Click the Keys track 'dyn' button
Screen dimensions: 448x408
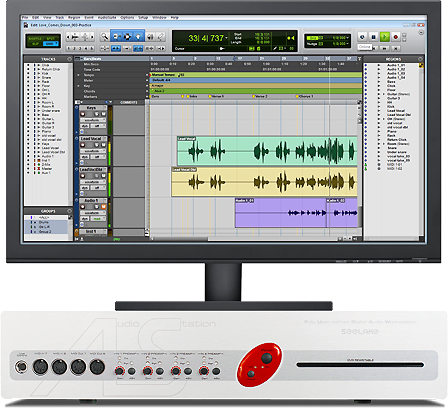click(x=85, y=126)
